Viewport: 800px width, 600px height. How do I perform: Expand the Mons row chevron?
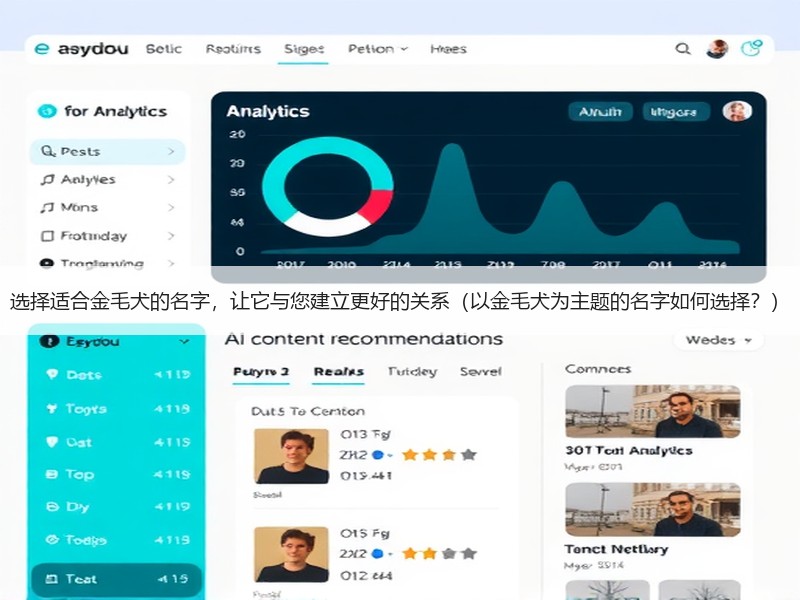click(171, 208)
